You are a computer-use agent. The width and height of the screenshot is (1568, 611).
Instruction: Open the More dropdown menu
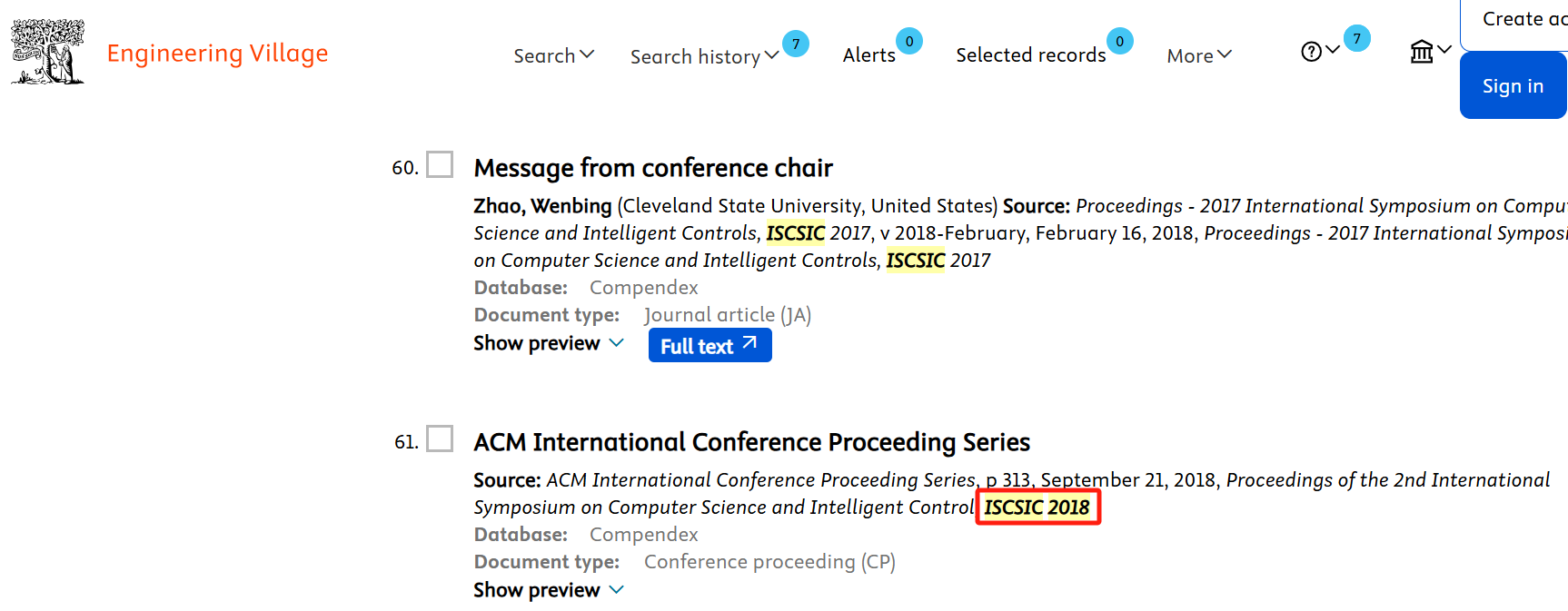1199,55
